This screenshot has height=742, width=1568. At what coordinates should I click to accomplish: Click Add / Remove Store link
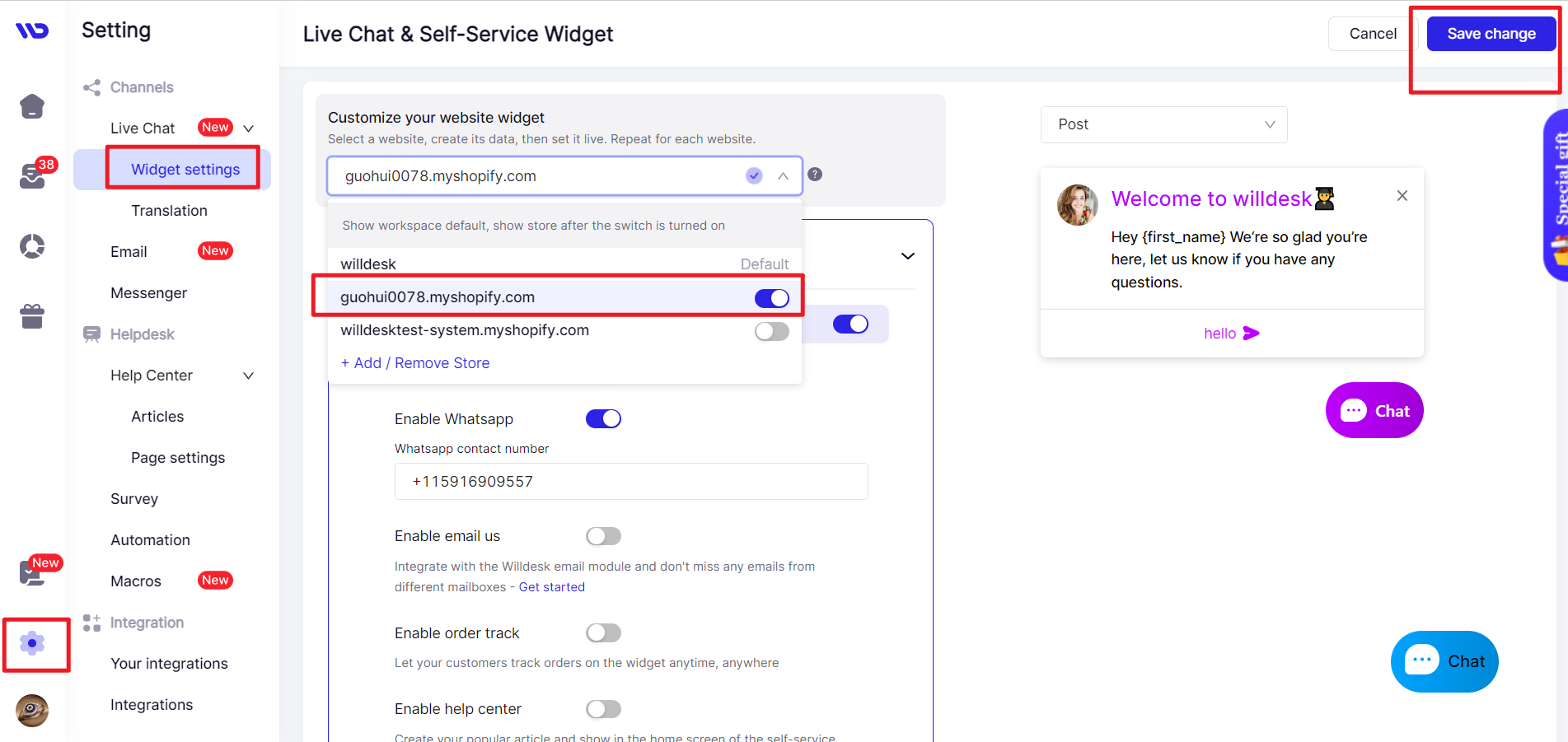coord(415,363)
